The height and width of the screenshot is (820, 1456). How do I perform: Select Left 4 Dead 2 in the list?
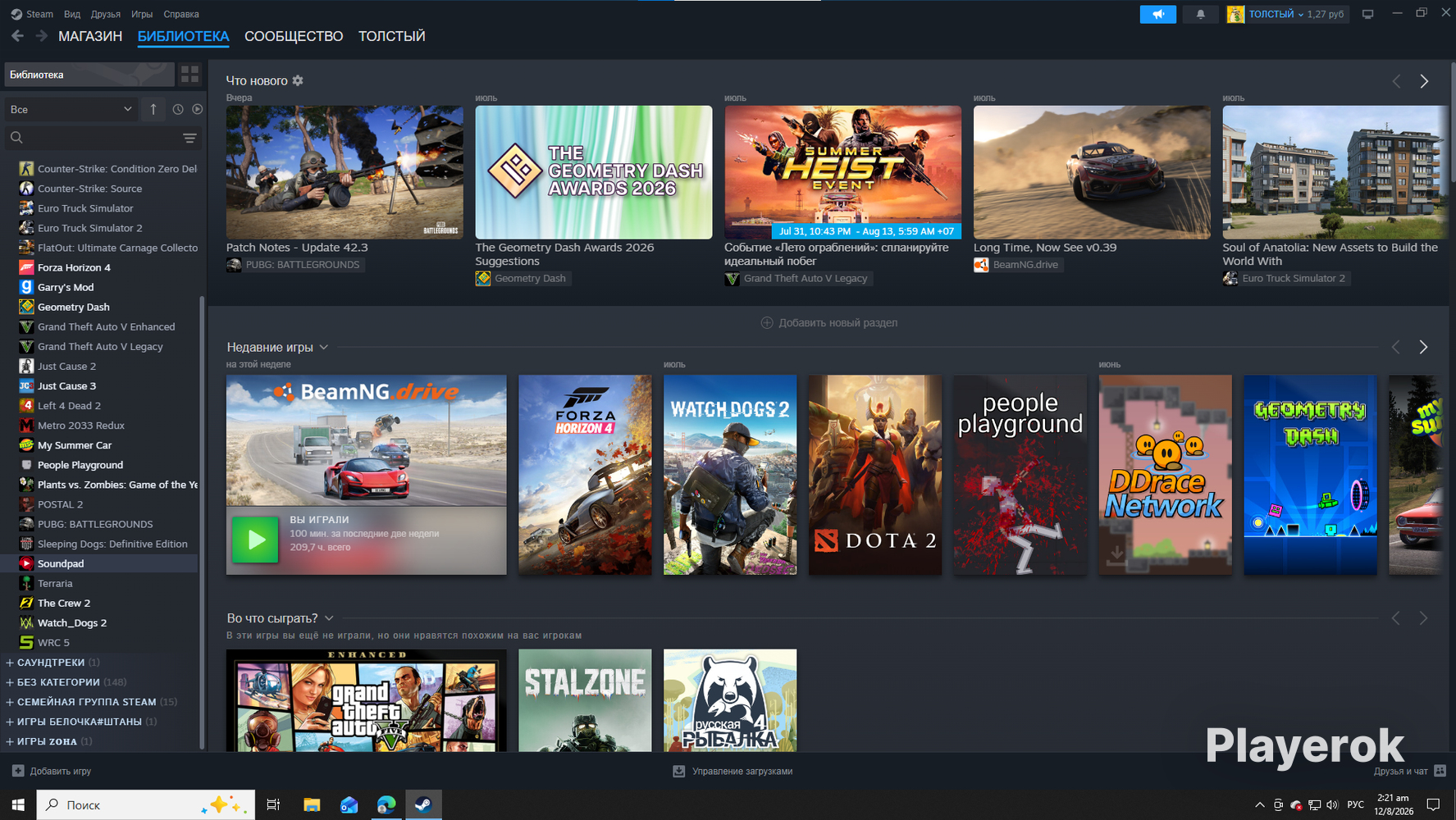(69, 406)
